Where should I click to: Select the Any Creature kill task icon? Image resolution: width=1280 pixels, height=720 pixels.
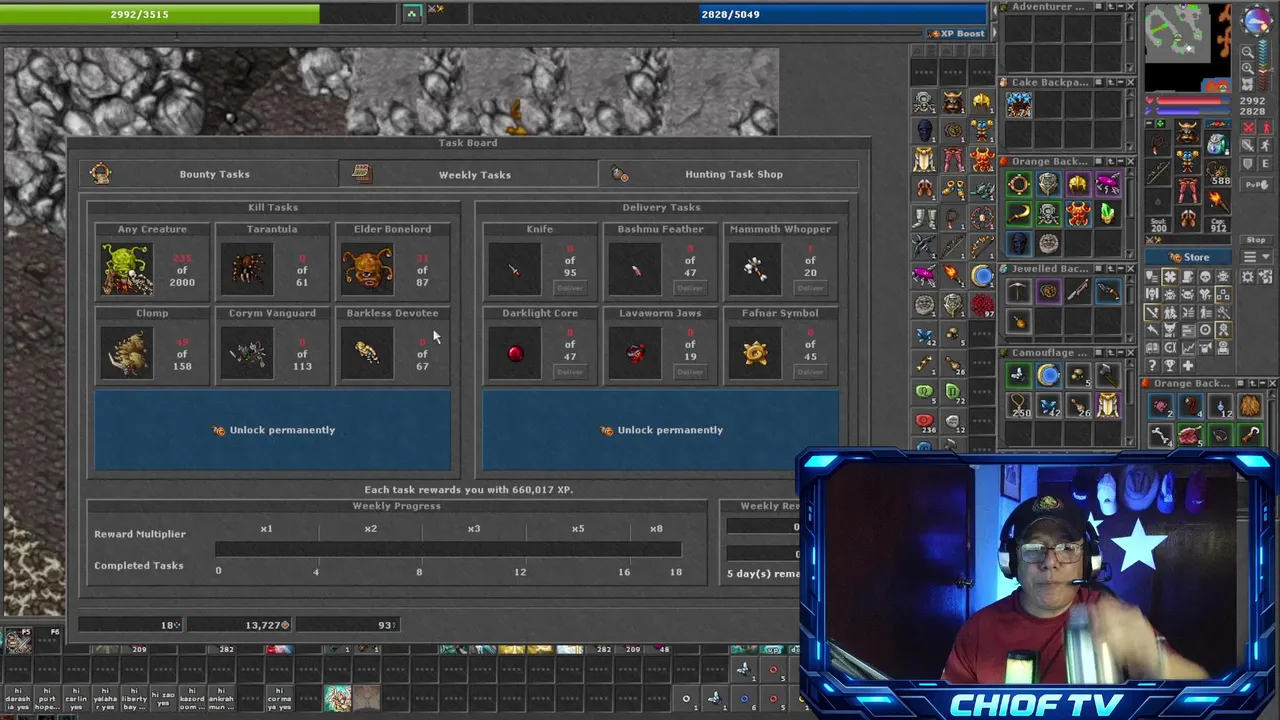coord(127,269)
